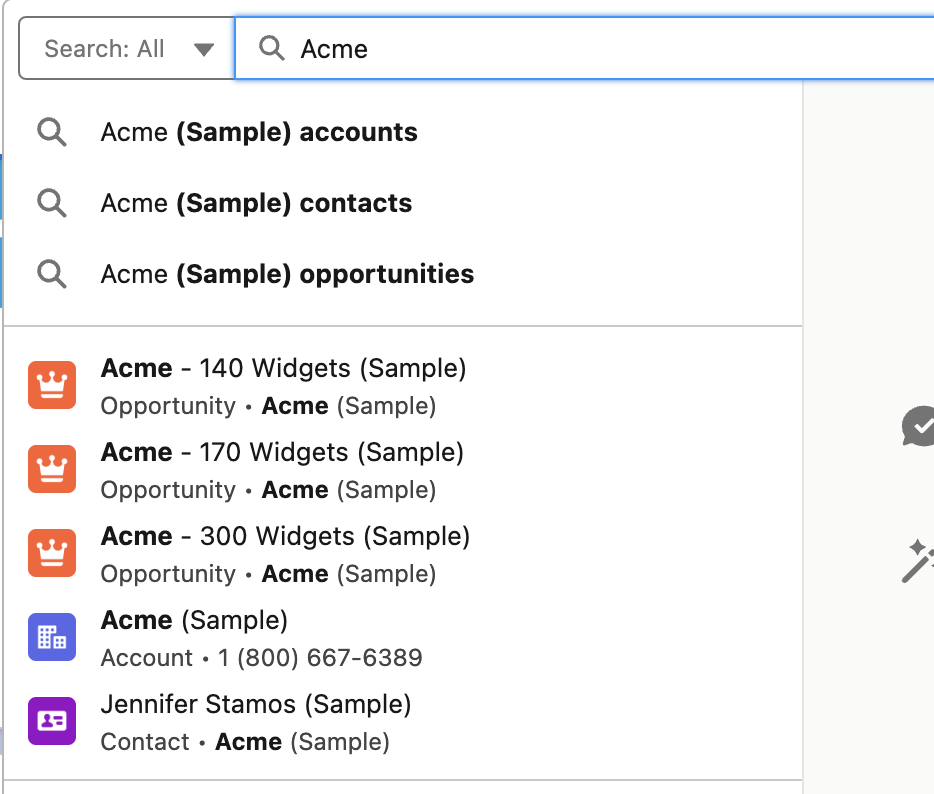Click the magnifier icon inside search box
The height and width of the screenshot is (794, 934).
271,48
